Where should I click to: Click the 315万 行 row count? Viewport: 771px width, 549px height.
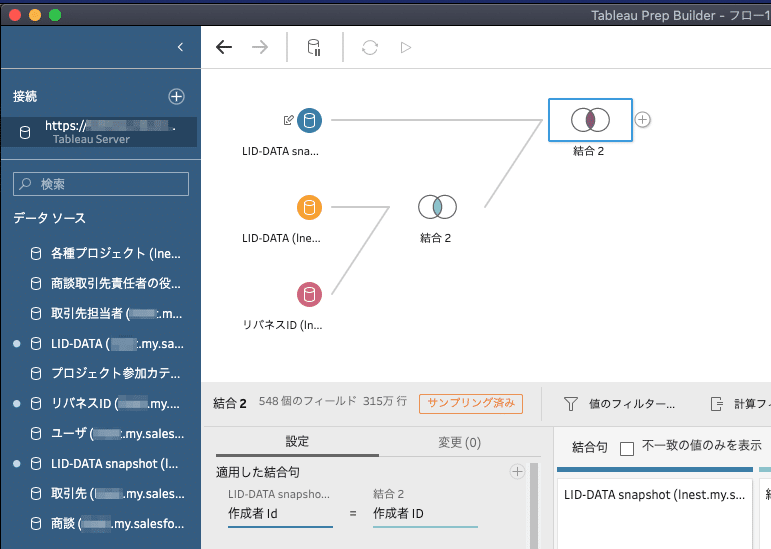(385, 401)
